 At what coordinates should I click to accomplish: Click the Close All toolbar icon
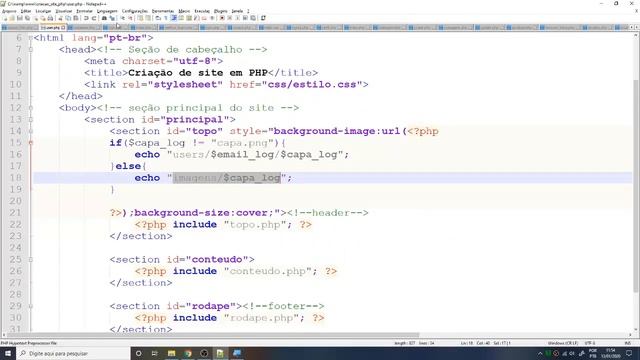[43, 18]
